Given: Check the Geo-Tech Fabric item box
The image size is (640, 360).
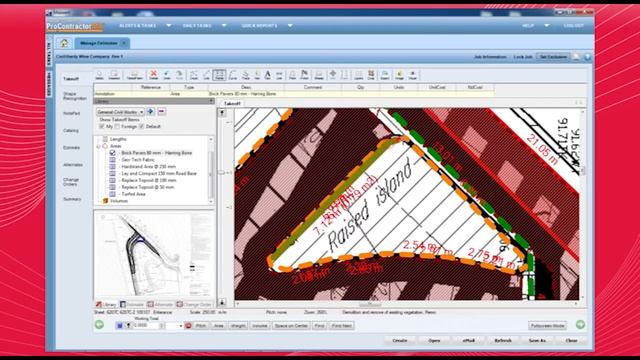Looking at the screenshot, I should [x=112, y=160].
